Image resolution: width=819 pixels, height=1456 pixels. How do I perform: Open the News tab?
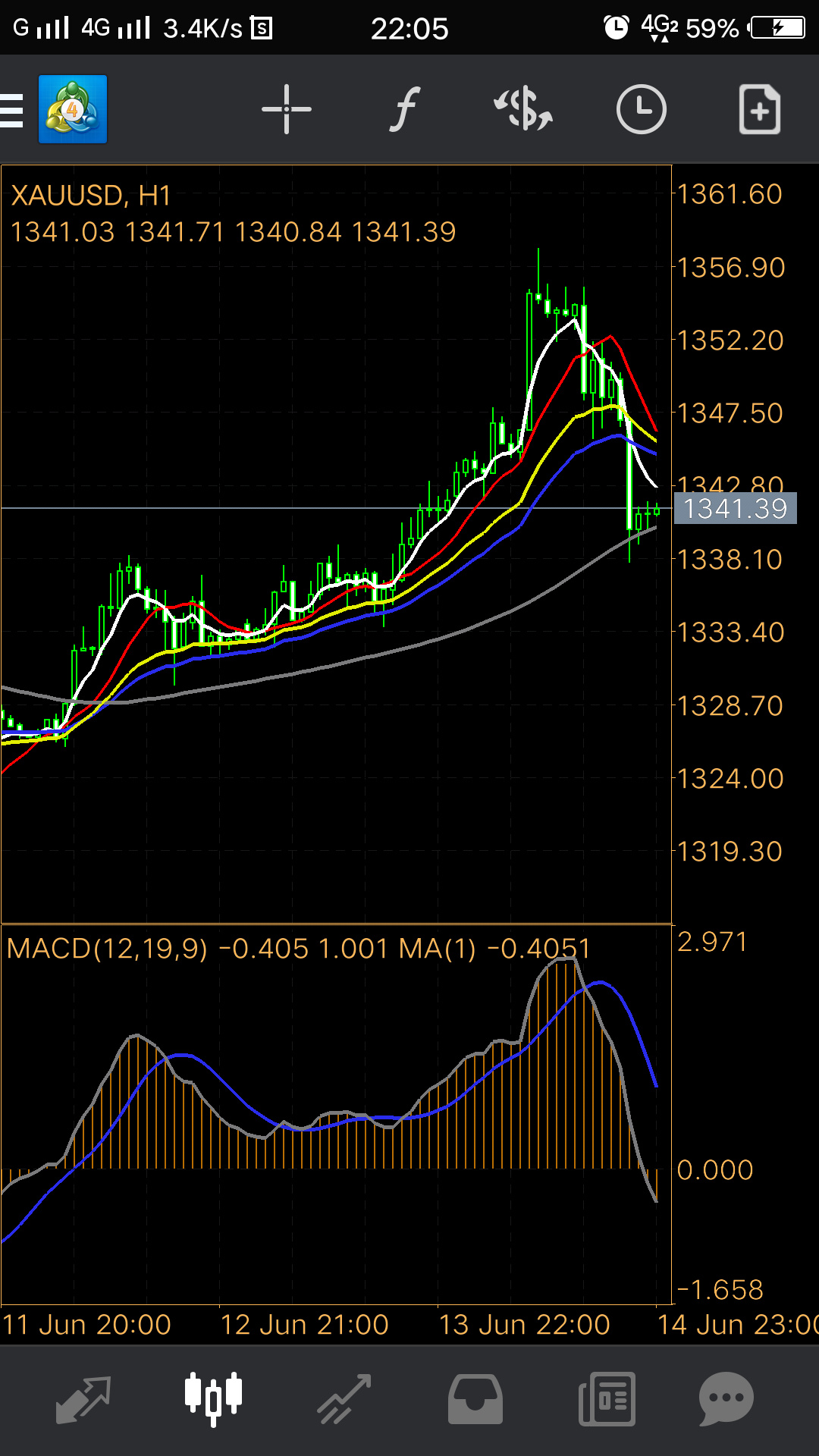[607, 1399]
